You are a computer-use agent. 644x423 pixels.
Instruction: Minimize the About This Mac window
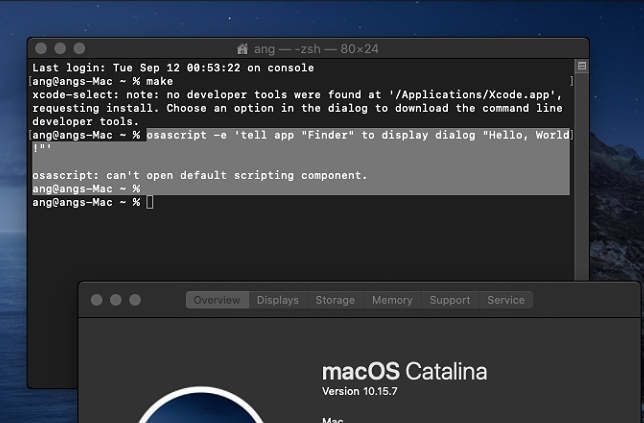116,300
